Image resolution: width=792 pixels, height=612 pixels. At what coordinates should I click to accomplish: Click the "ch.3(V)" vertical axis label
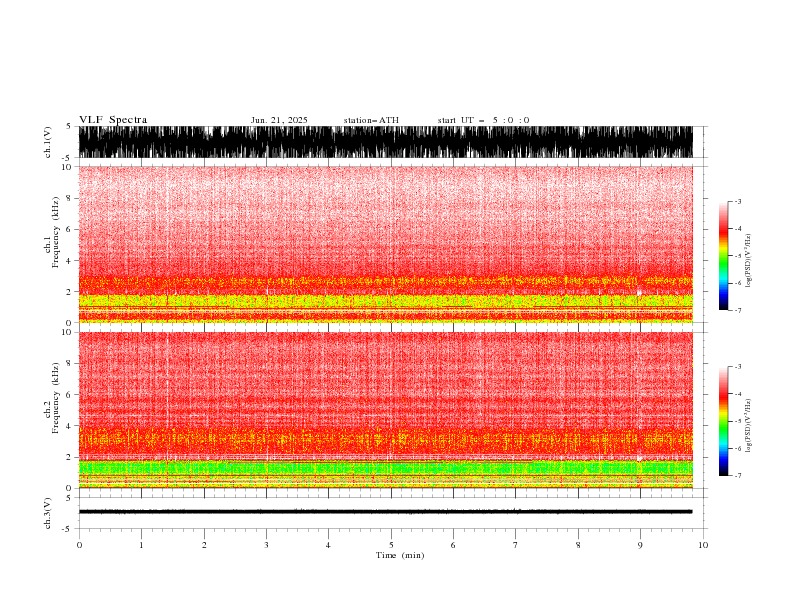(x=48, y=513)
